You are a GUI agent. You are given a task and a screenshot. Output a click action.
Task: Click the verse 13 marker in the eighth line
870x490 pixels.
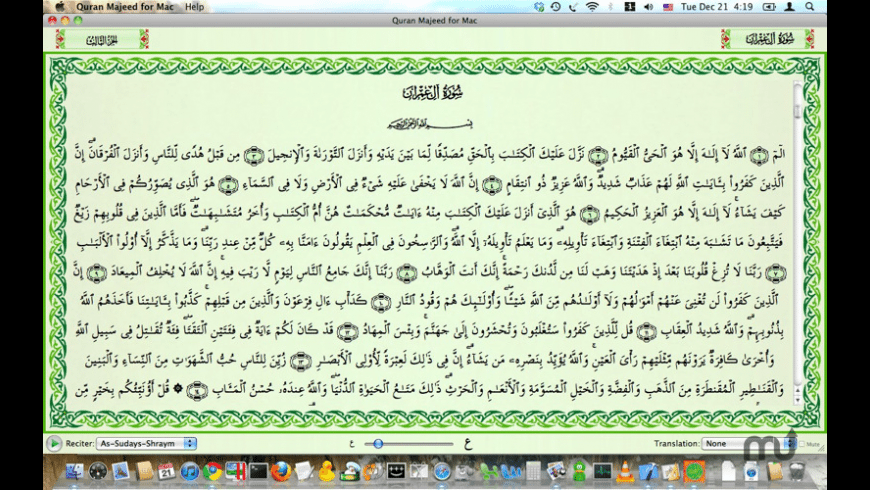(301, 361)
